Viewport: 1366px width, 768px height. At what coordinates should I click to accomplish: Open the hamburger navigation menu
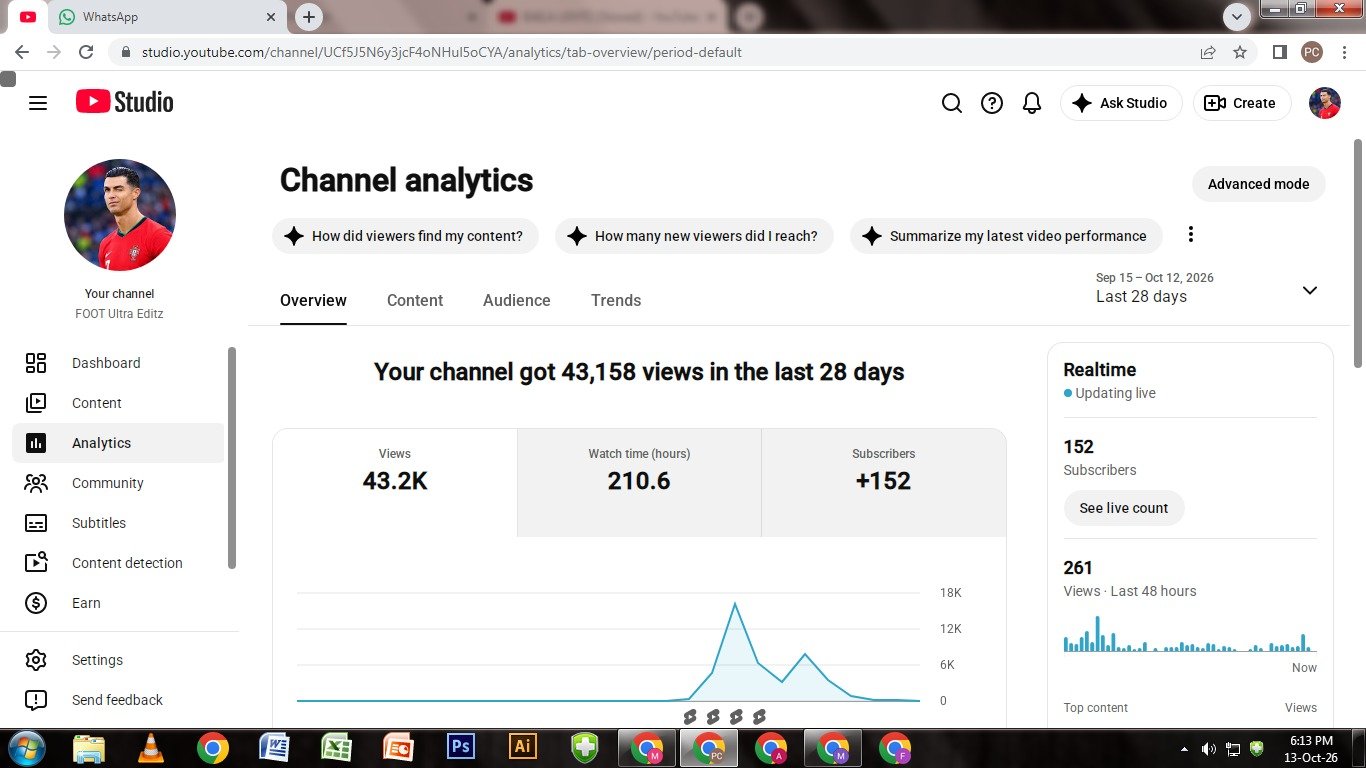tap(38, 103)
